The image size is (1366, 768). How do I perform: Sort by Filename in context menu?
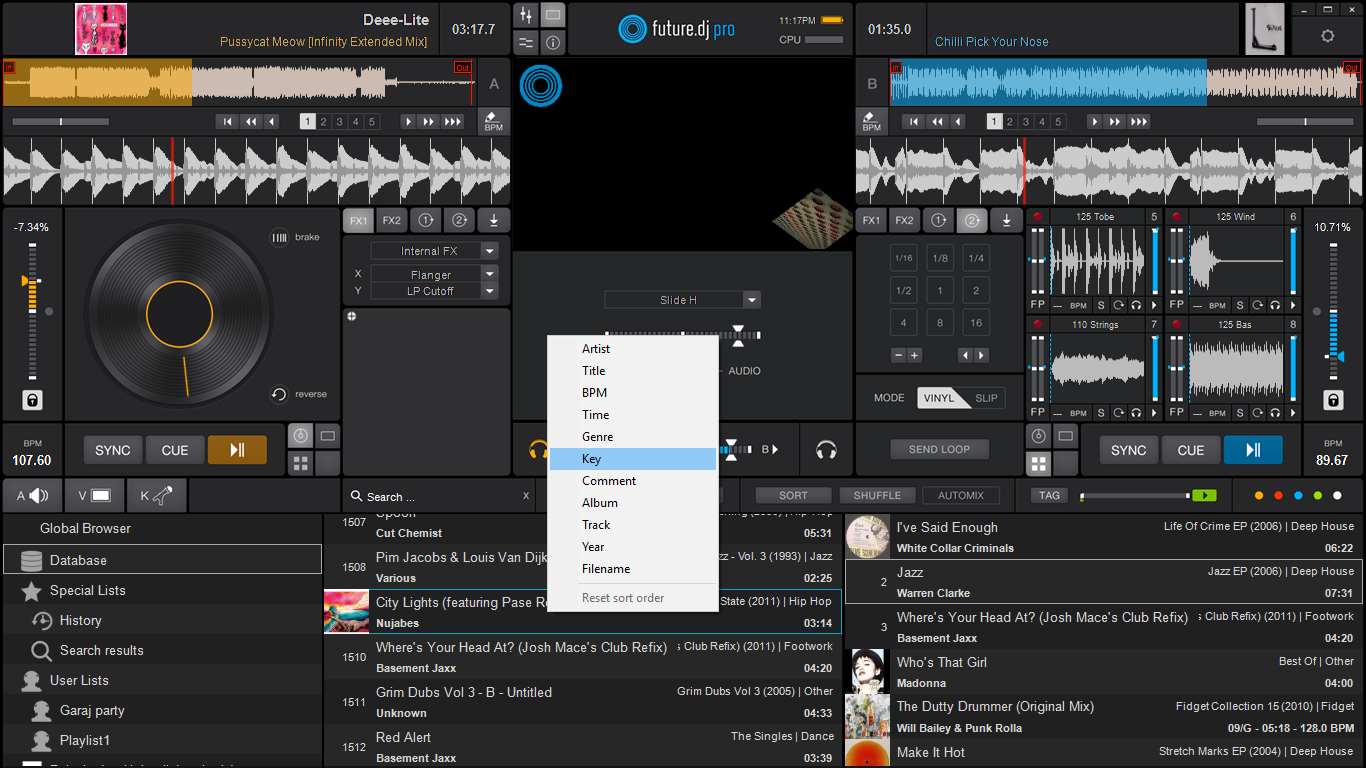click(x=633, y=569)
